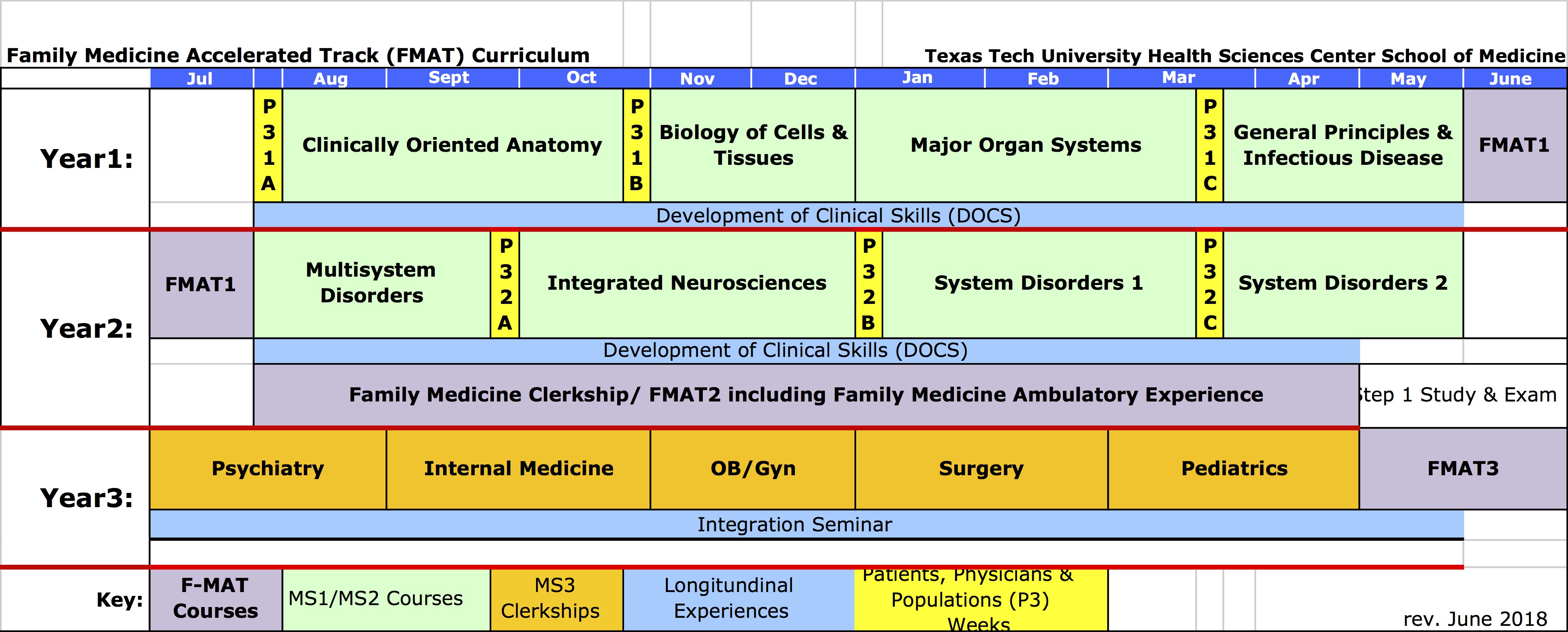Click the P32C yellow block
The image size is (1568, 632).
point(1210,284)
